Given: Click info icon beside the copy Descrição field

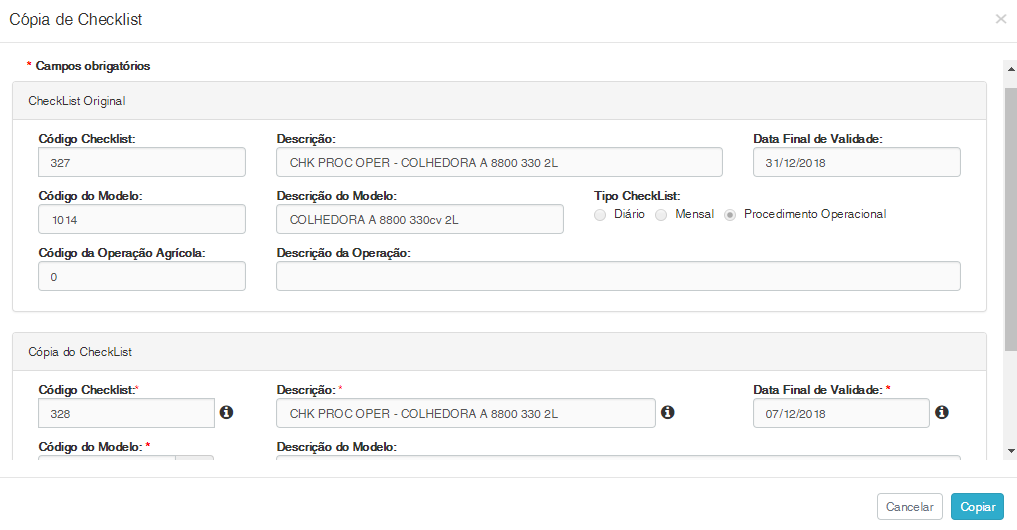Looking at the screenshot, I should (x=668, y=412).
